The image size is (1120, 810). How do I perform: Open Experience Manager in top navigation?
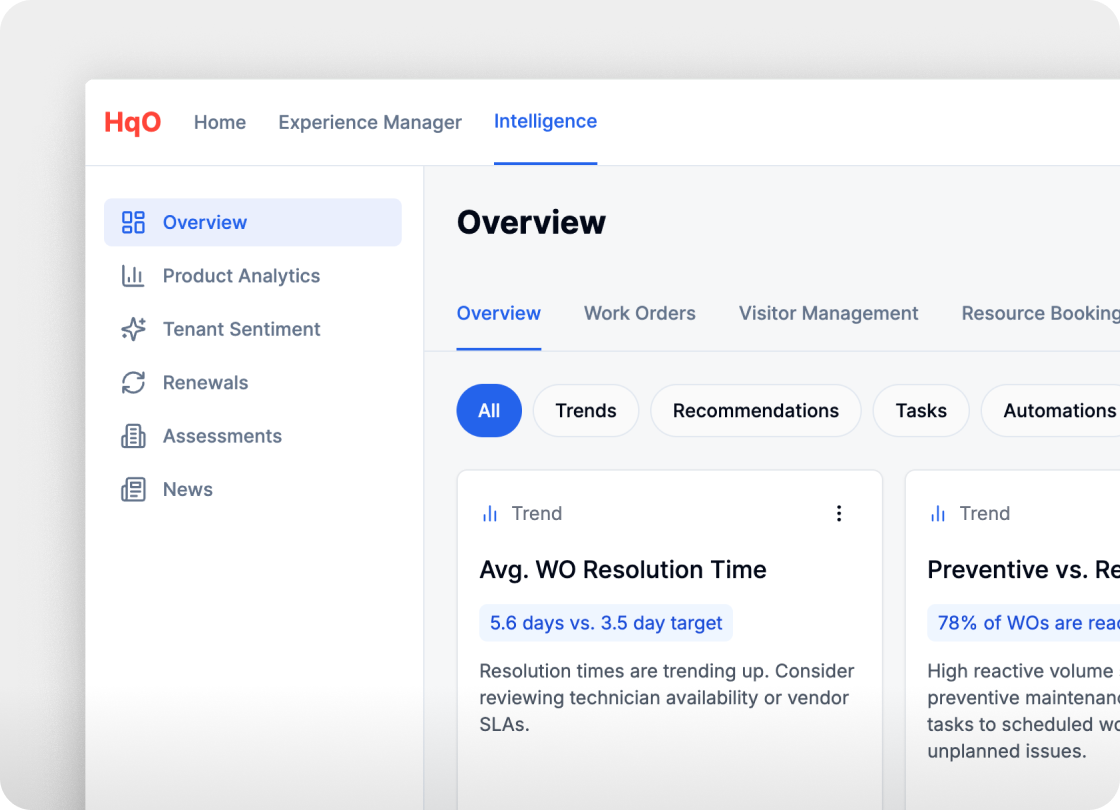(x=370, y=122)
